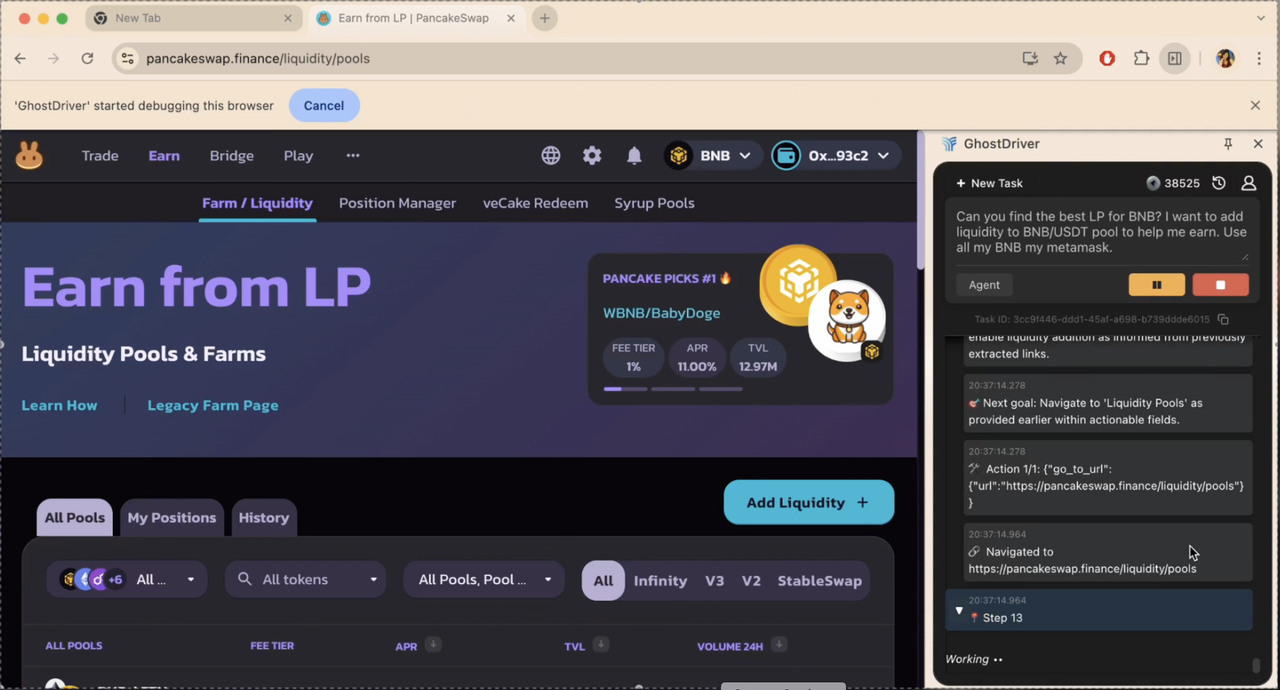The height and width of the screenshot is (690, 1280).
Task: Open the Earn menu
Action: click(164, 156)
